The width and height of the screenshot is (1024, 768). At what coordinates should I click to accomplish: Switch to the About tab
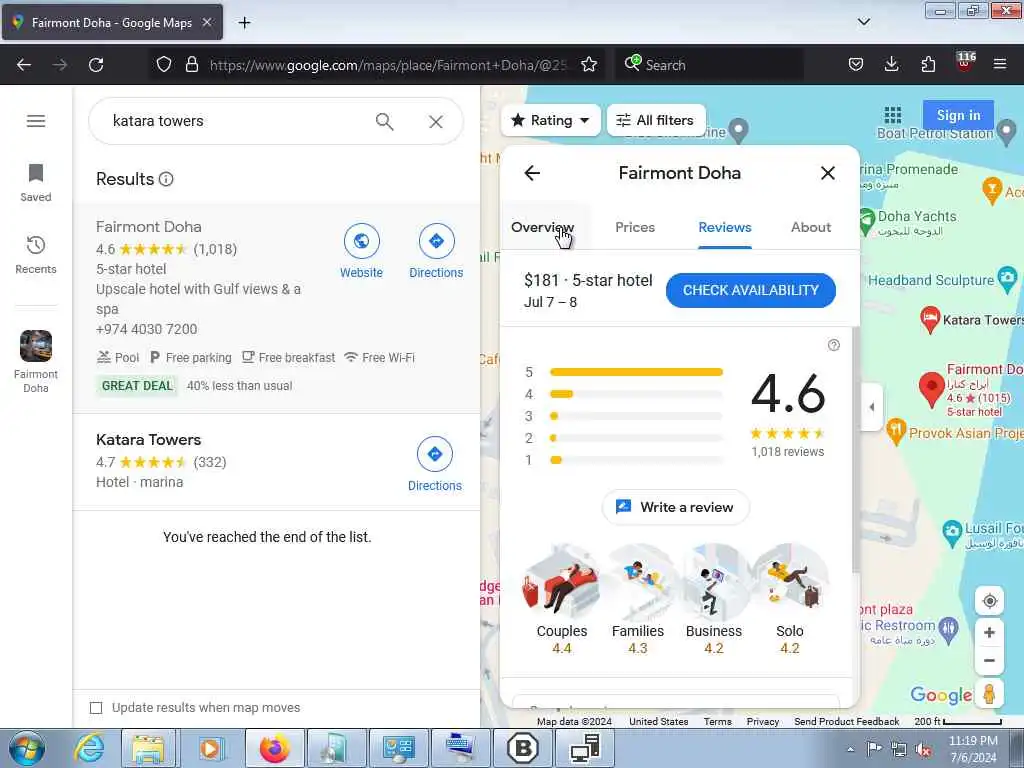click(x=811, y=227)
